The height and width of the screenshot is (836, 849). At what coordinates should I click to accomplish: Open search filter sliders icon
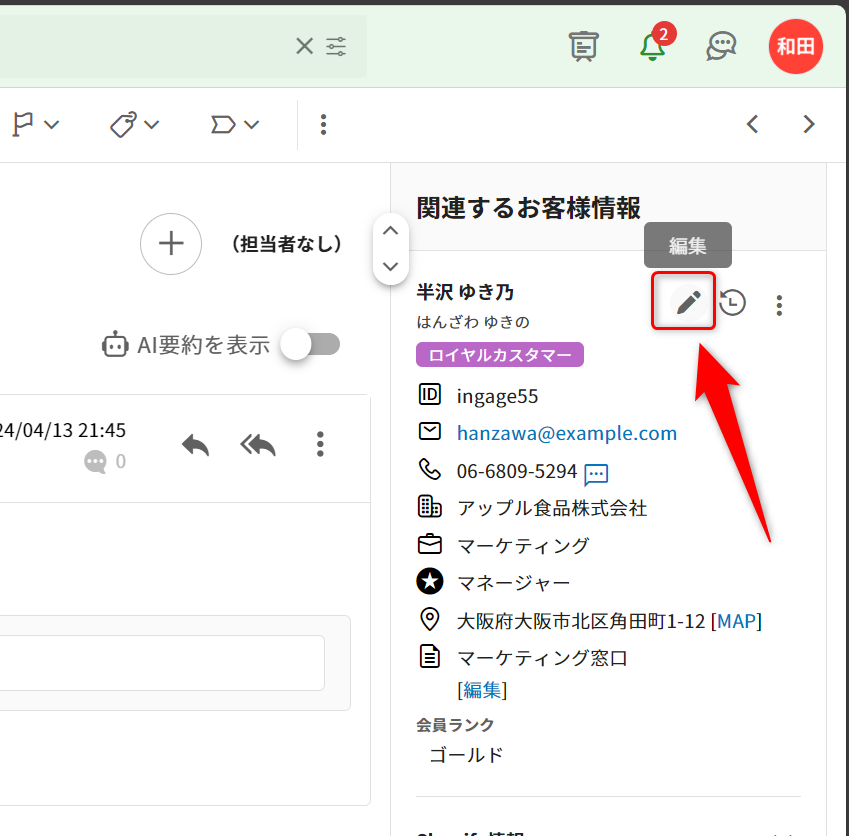(337, 46)
